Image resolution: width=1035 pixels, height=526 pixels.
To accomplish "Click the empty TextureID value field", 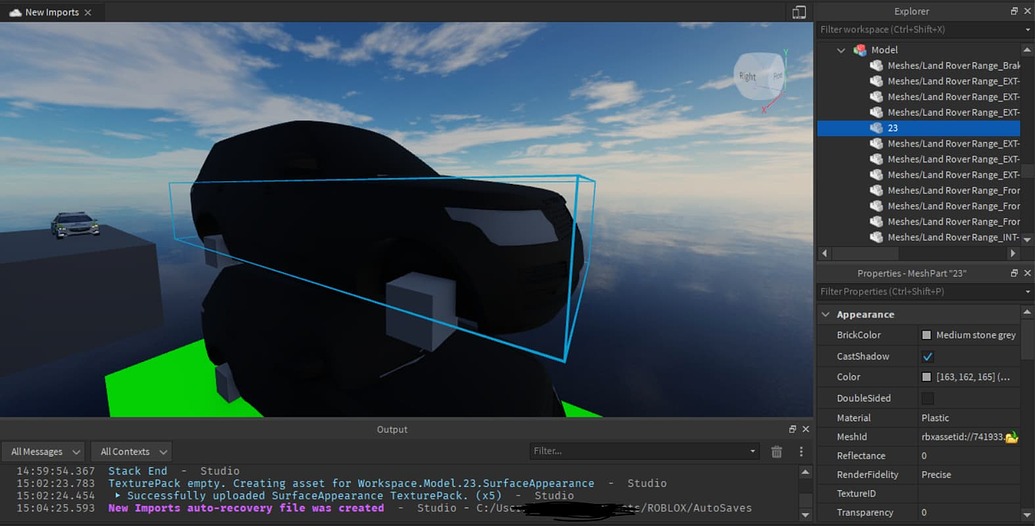I will (x=969, y=494).
